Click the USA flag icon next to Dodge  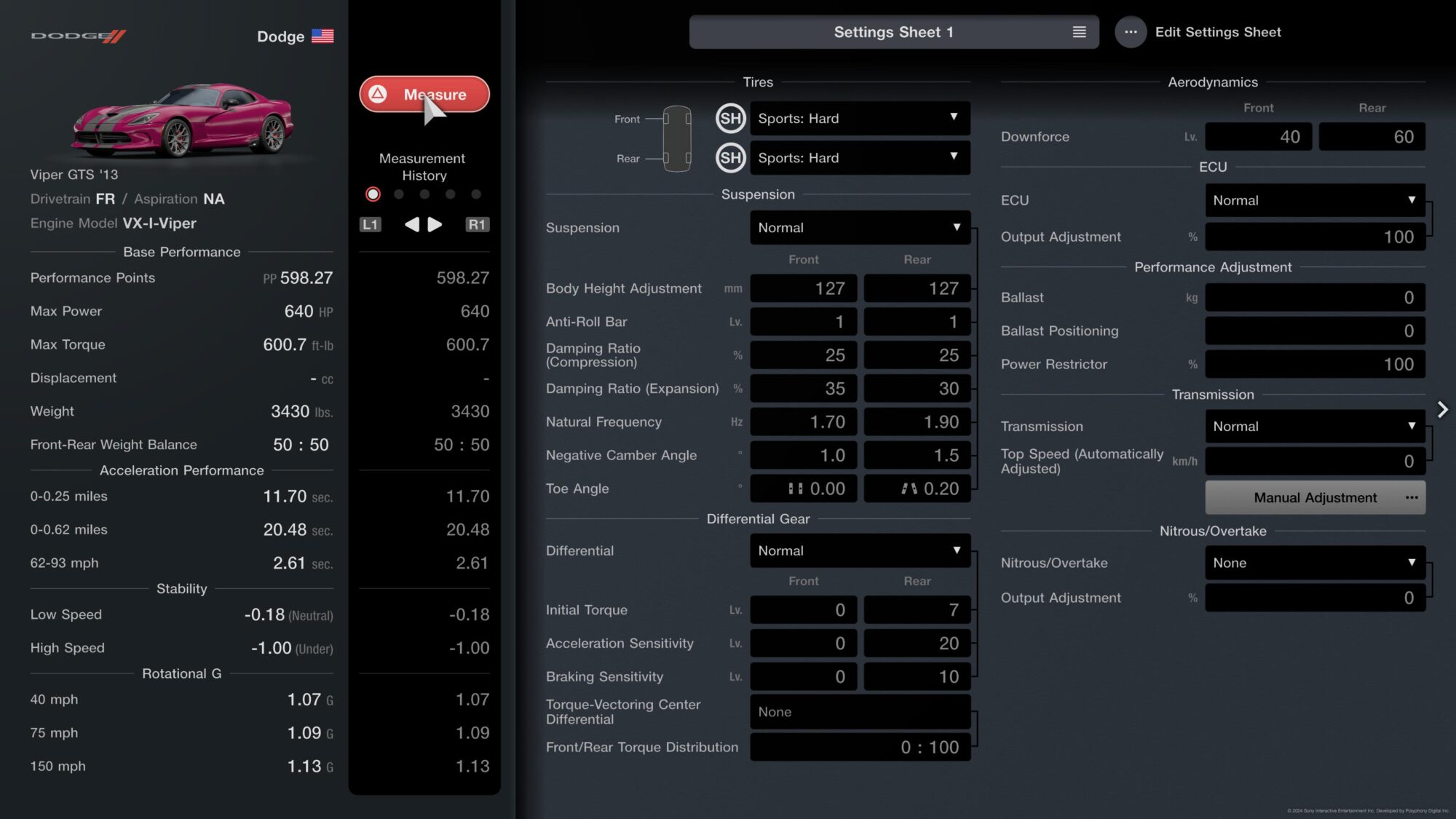click(x=323, y=36)
